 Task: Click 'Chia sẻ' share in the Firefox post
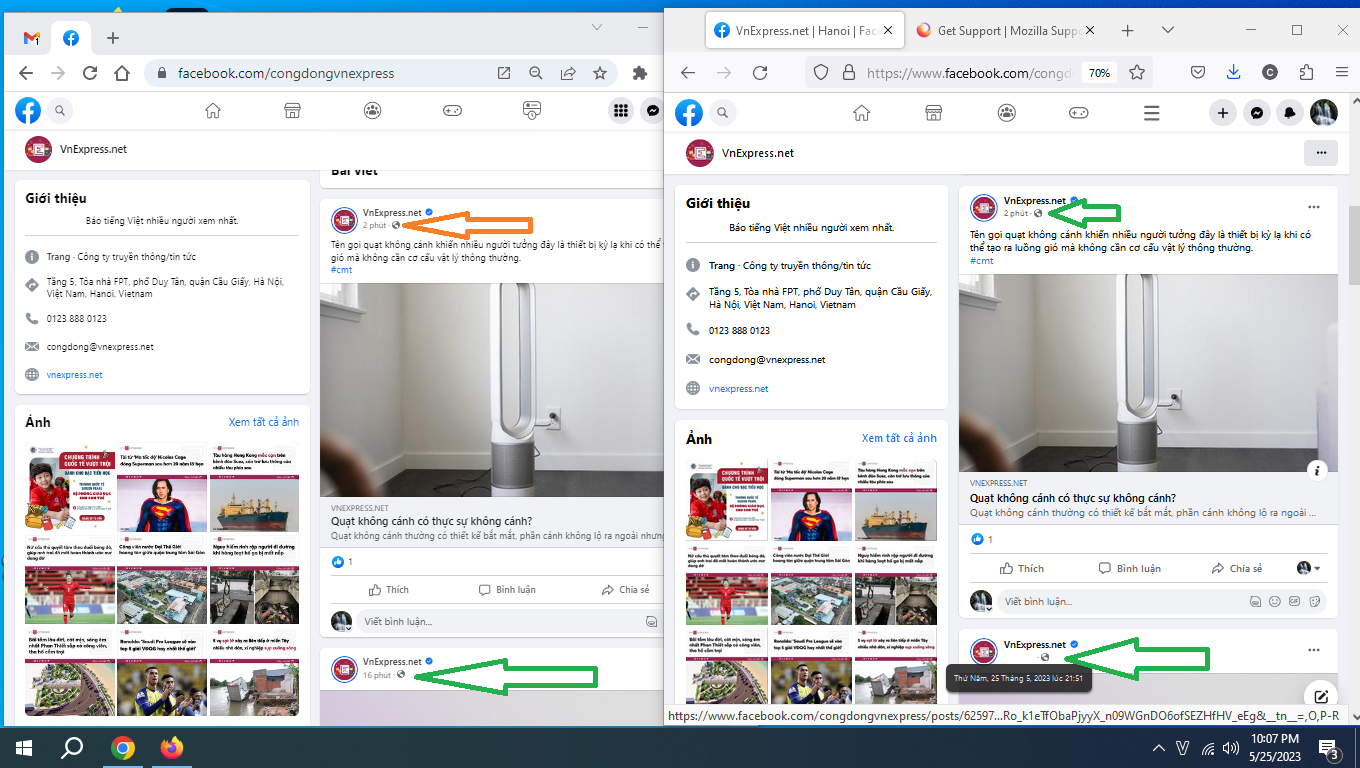click(x=1236, y=568)
